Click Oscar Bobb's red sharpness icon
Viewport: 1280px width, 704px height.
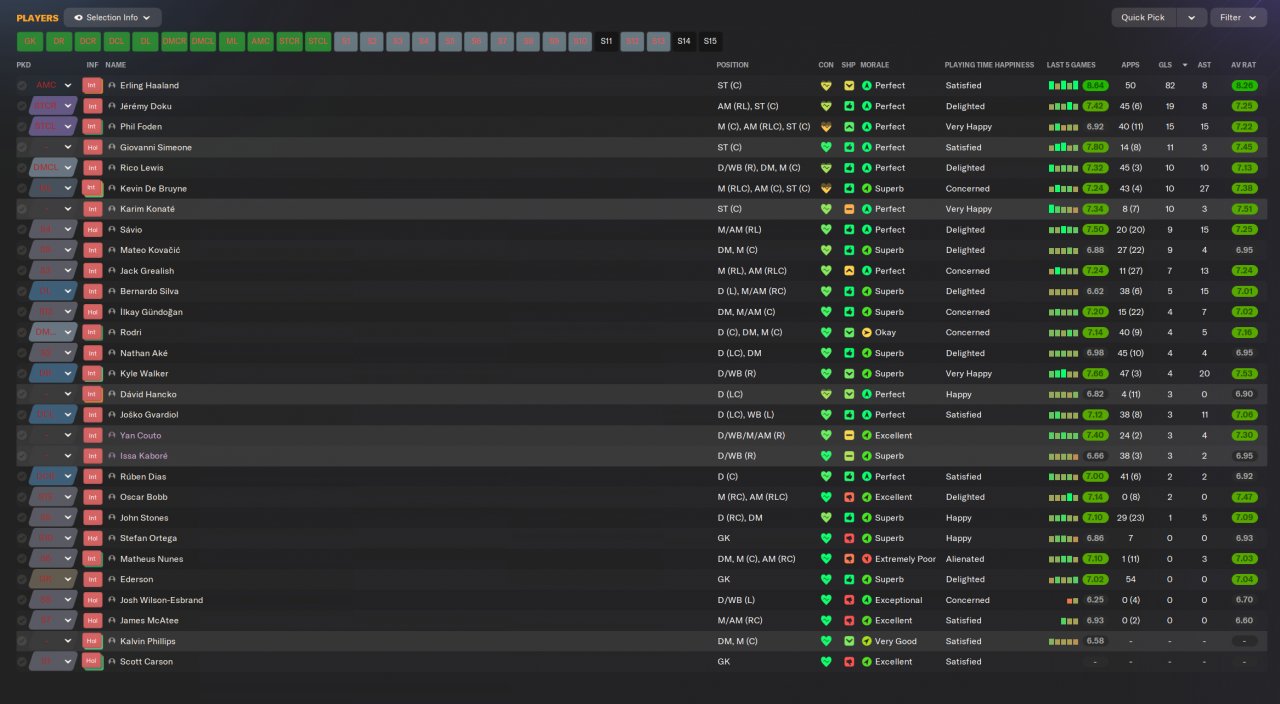[849, 497]
